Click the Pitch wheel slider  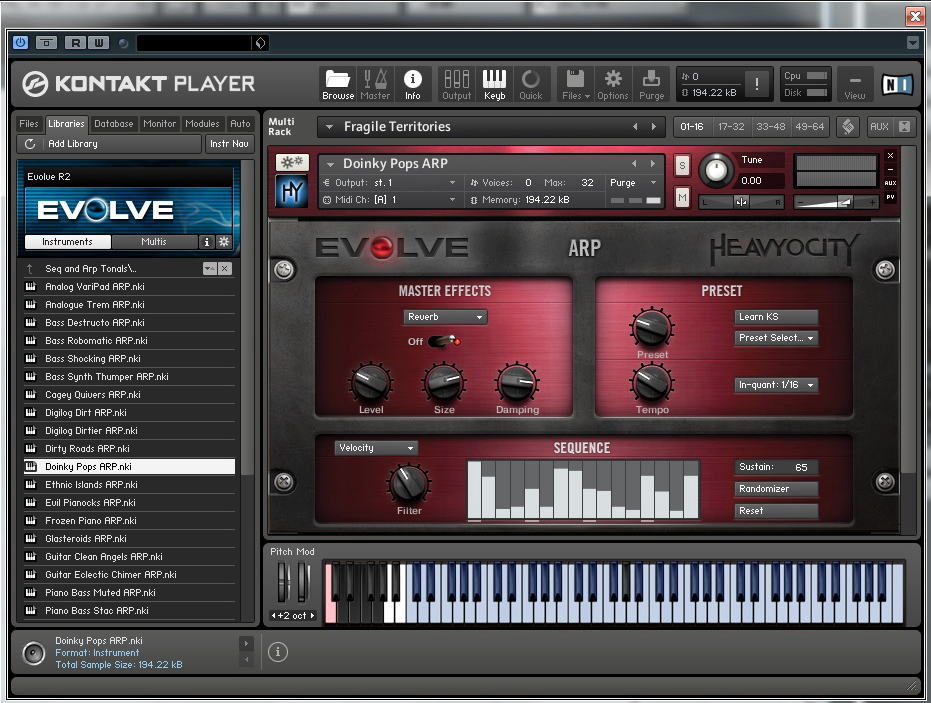click(x=283, y=582)
